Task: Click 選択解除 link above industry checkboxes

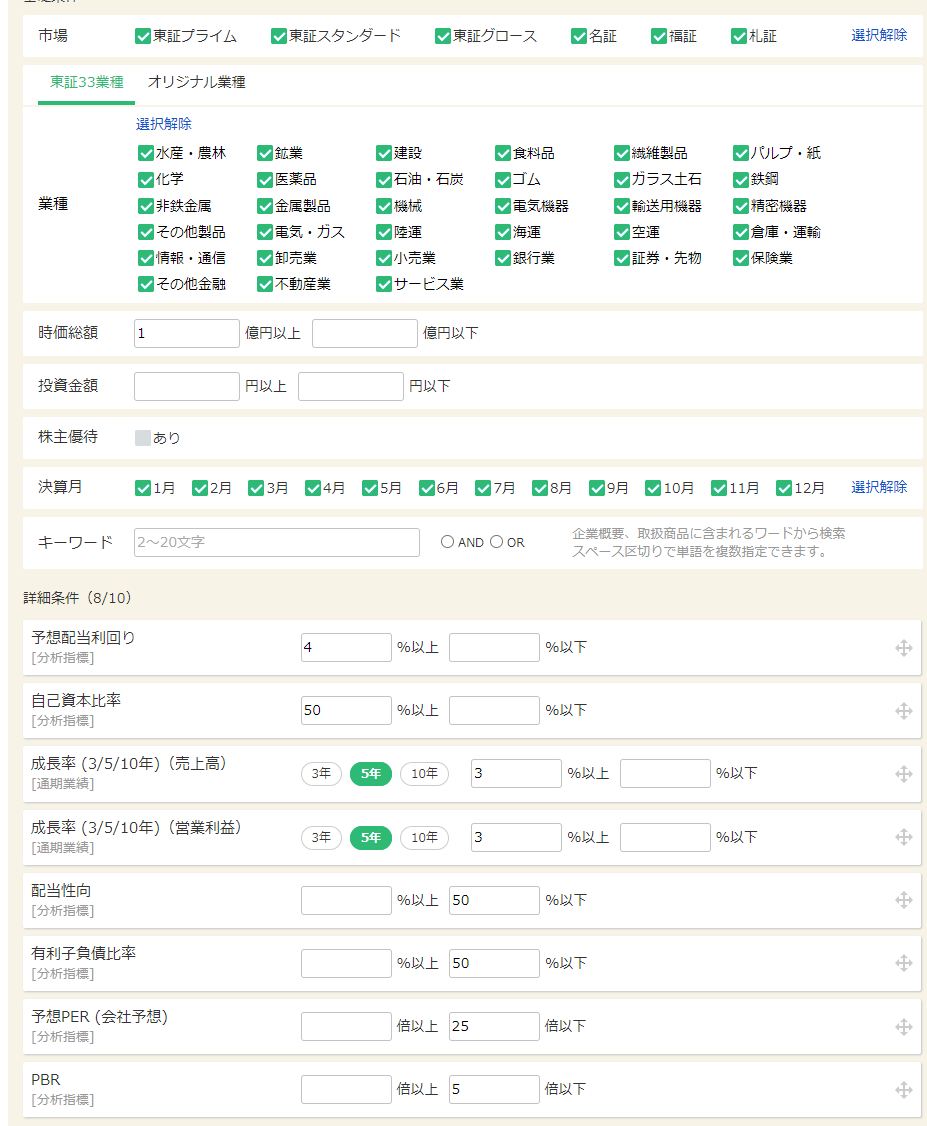Action: tap(164, 124)
